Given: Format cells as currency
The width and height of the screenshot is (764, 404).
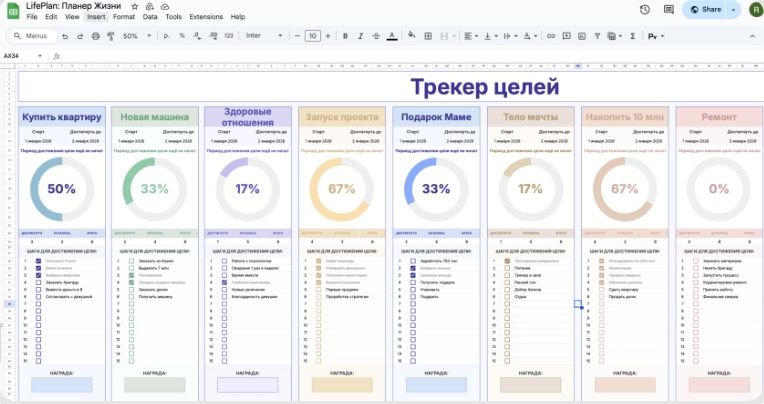Looking at the screenshot, I should pos(166,36).
